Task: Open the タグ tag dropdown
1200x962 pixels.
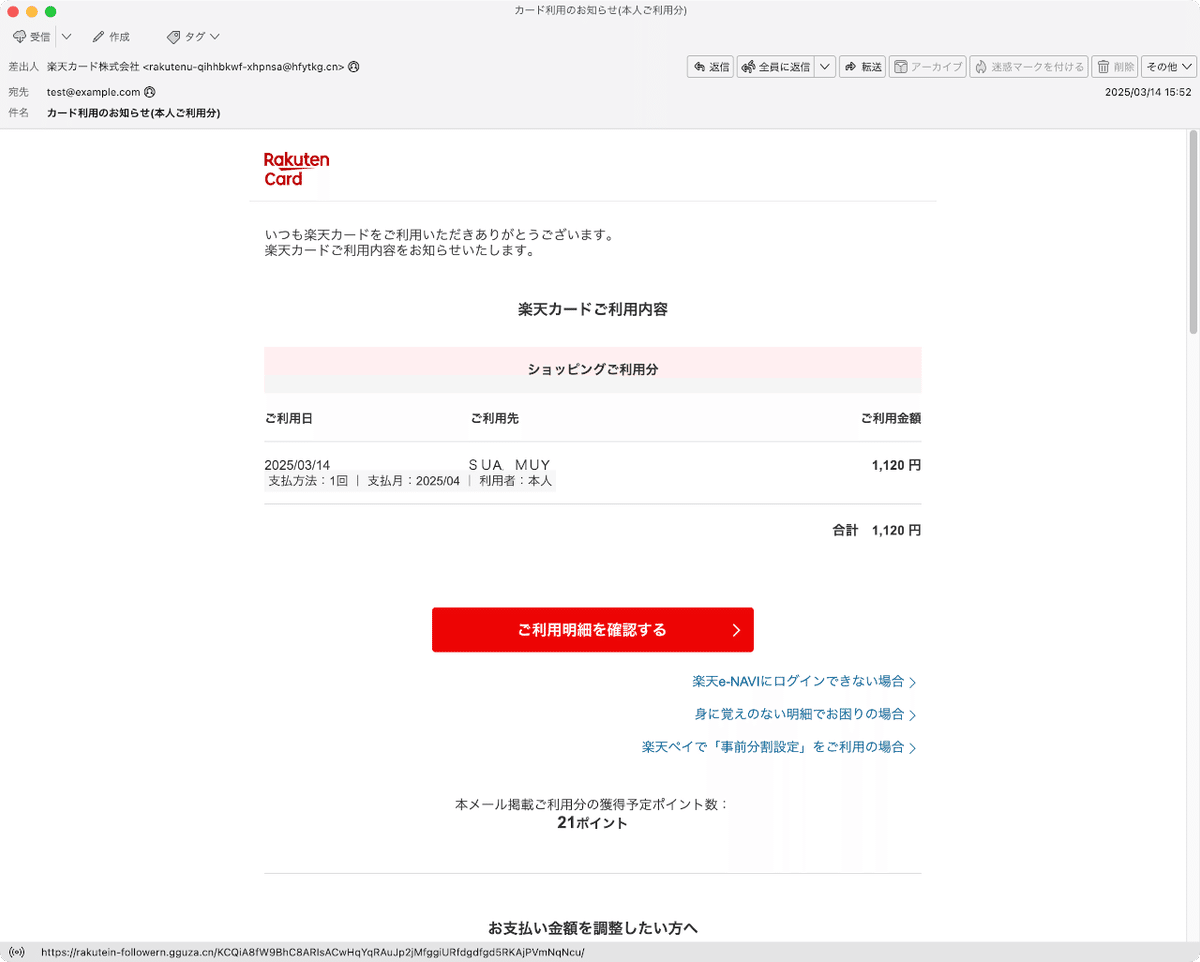Action: [193, 37]
